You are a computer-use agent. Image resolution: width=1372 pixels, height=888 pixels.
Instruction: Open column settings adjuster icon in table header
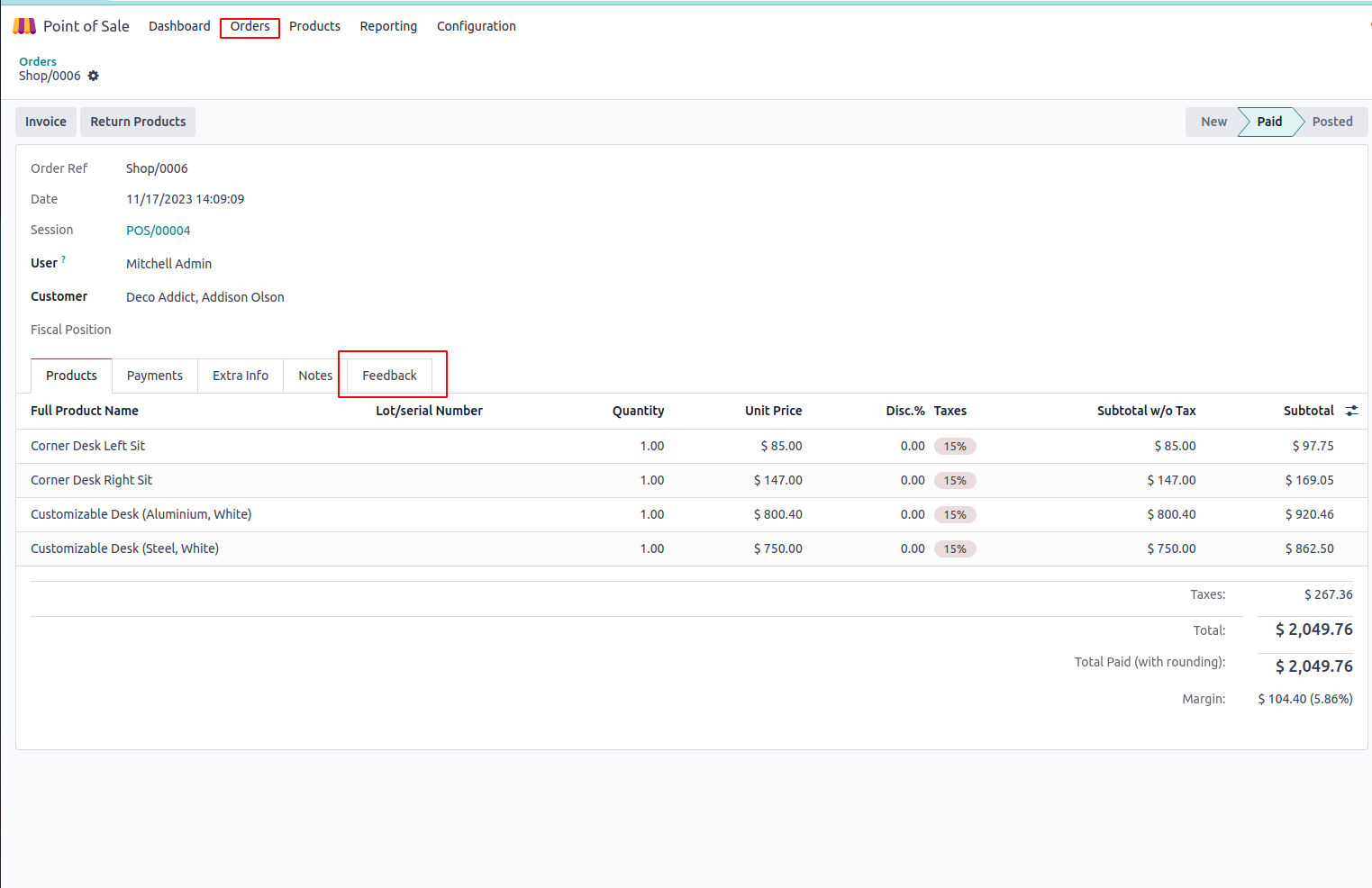1351,411
